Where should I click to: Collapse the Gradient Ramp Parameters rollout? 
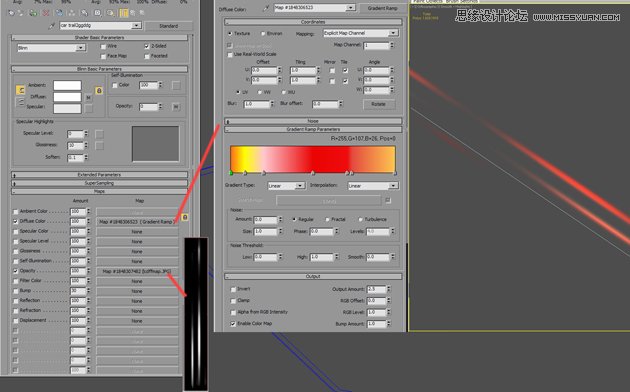[313, 129]
